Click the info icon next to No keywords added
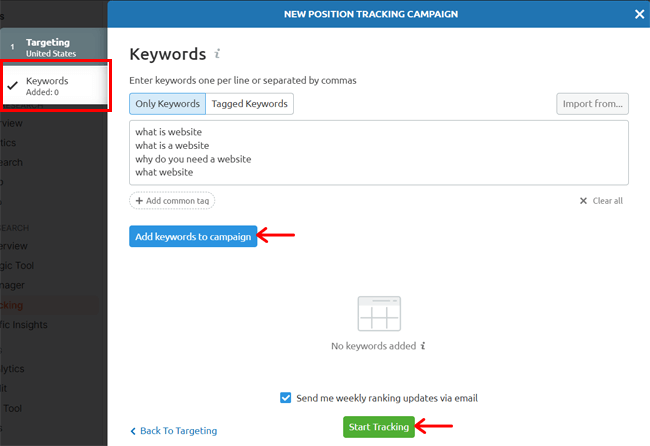 click(x=423, y=346)
